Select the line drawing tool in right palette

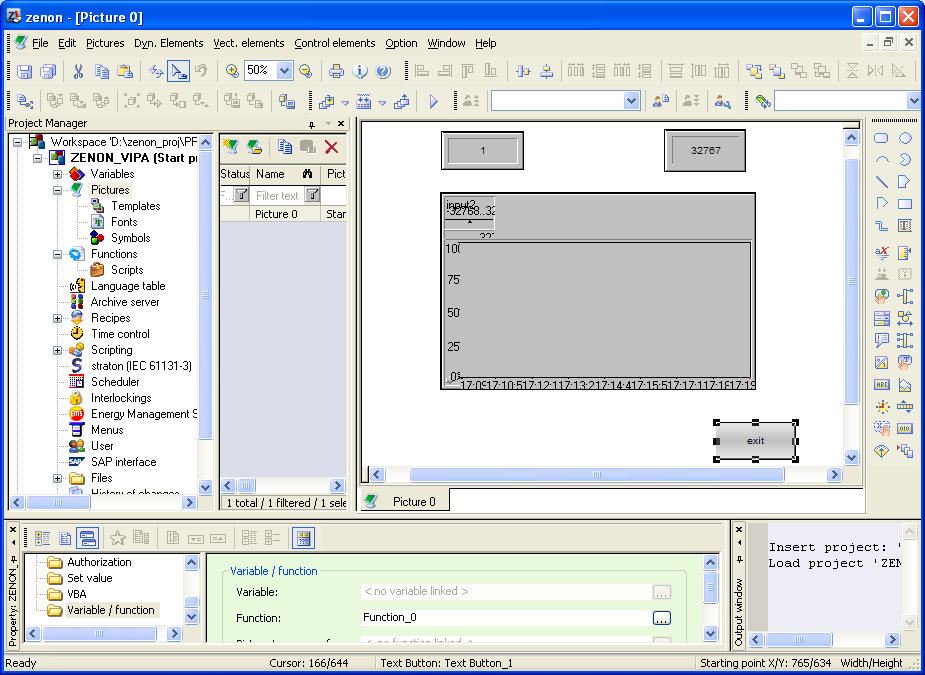(x=882, y=181)
